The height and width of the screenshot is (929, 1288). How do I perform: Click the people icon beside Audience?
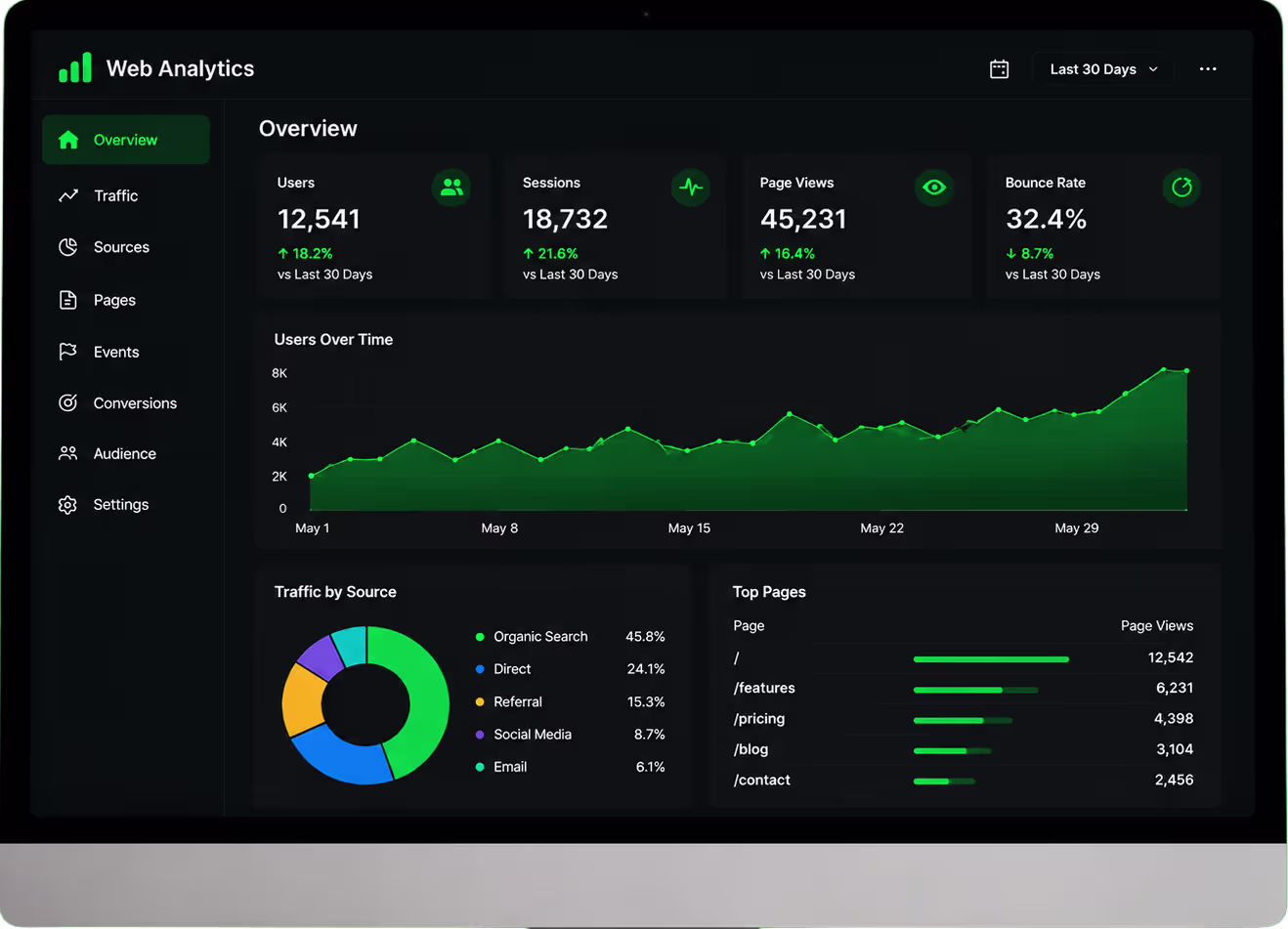[x=68, y=453]
